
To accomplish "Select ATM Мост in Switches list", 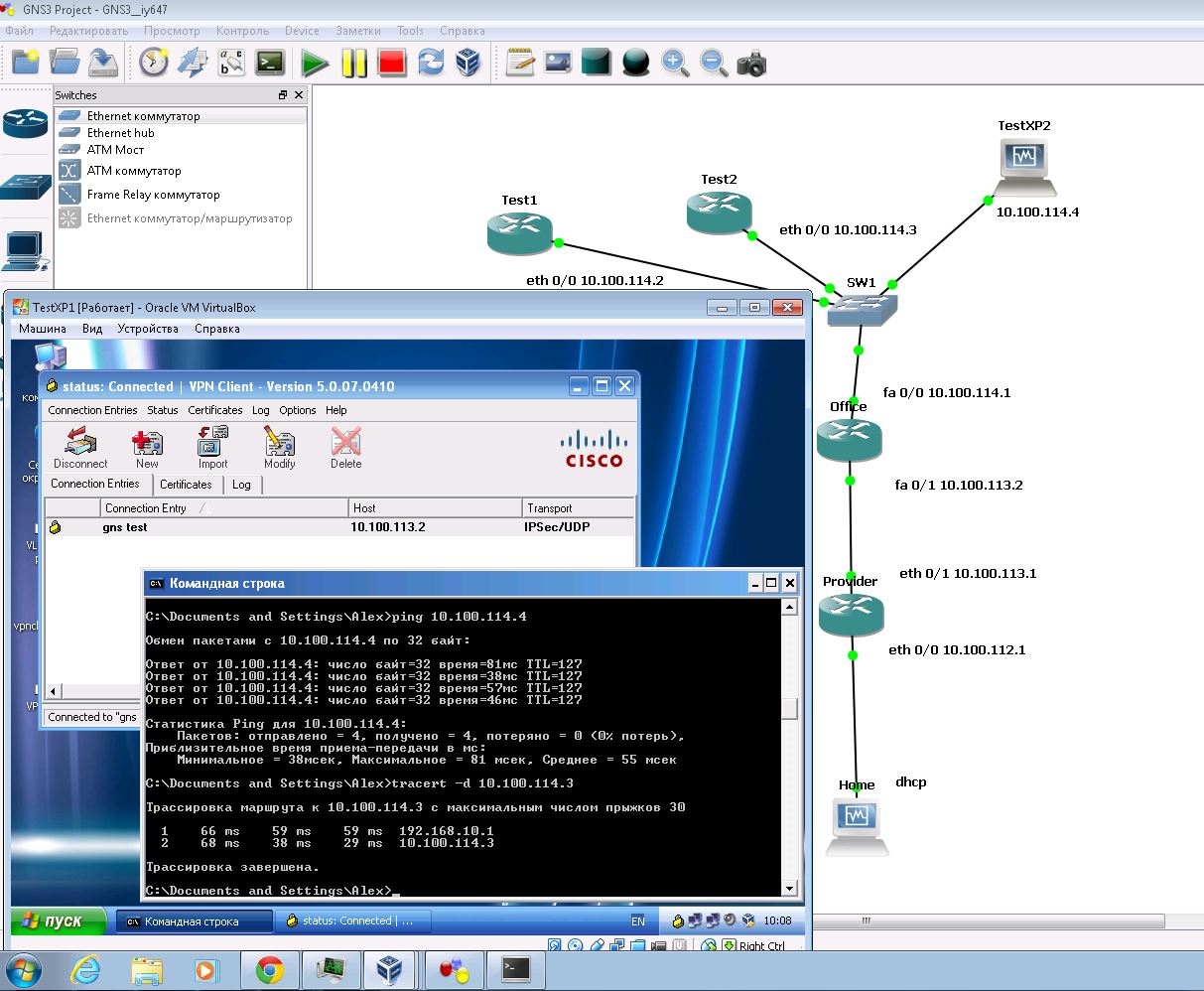I will 182,150.
